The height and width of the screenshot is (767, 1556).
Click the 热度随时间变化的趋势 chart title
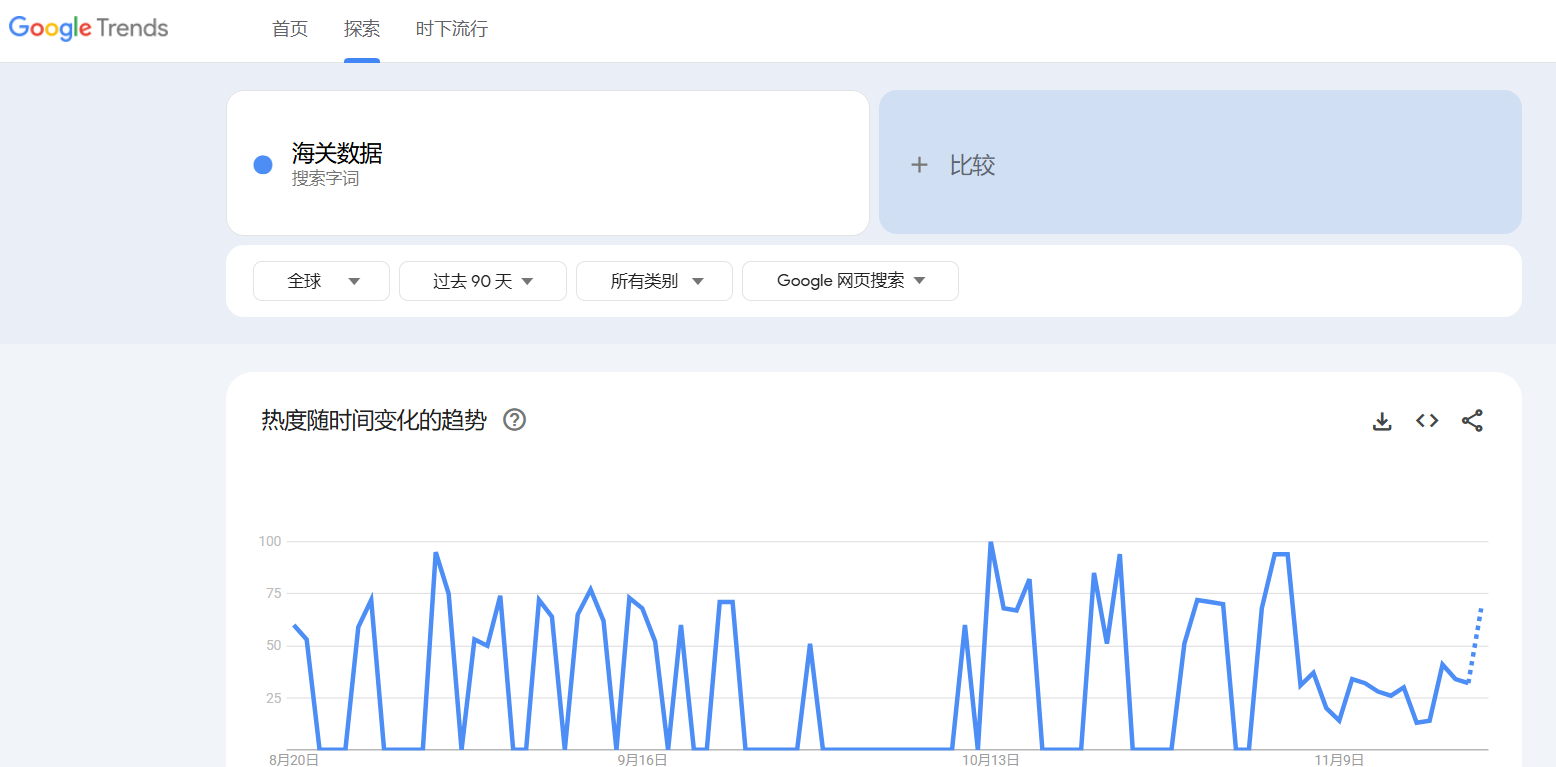pos(374,421)
